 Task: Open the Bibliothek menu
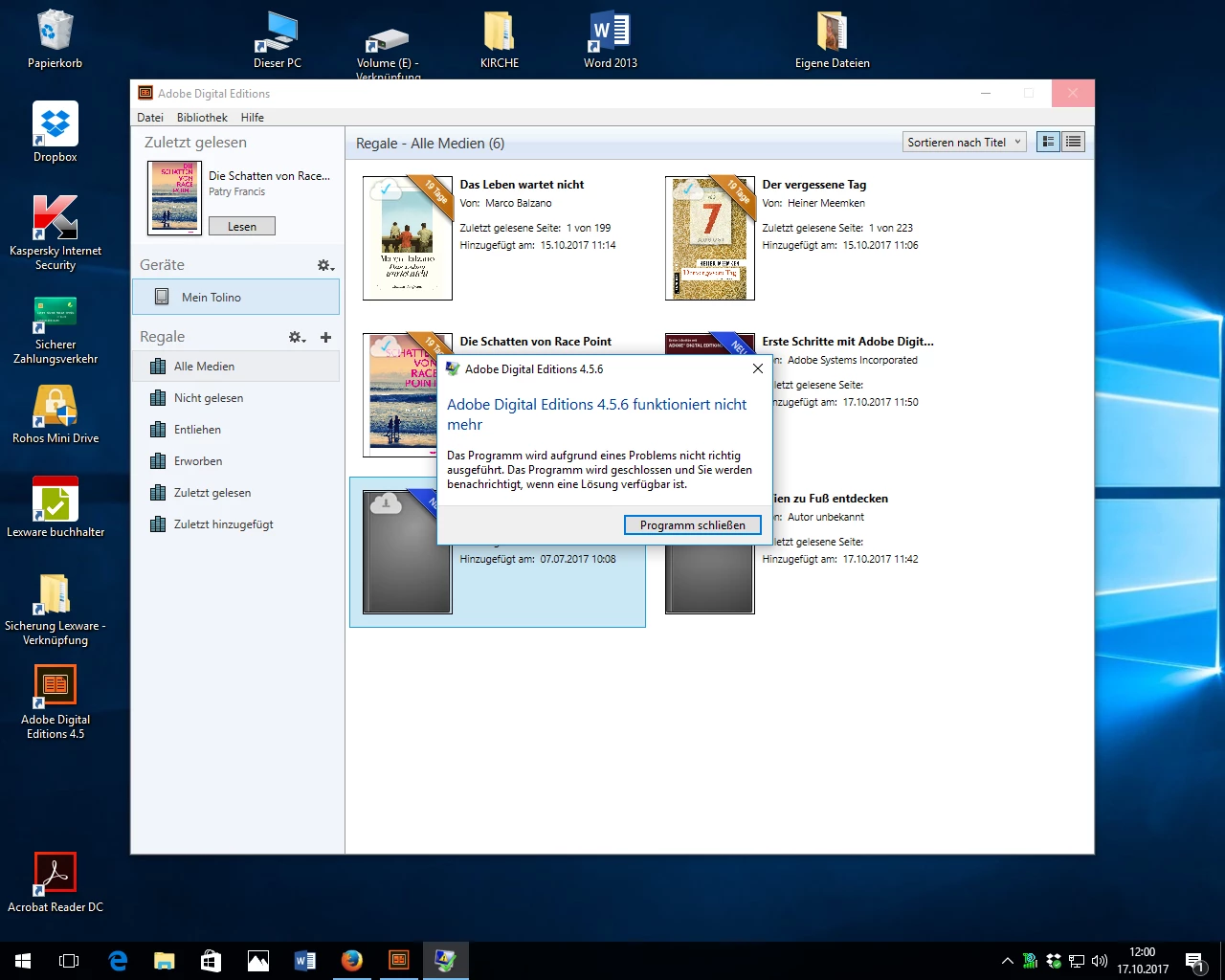tap(202, 117)
